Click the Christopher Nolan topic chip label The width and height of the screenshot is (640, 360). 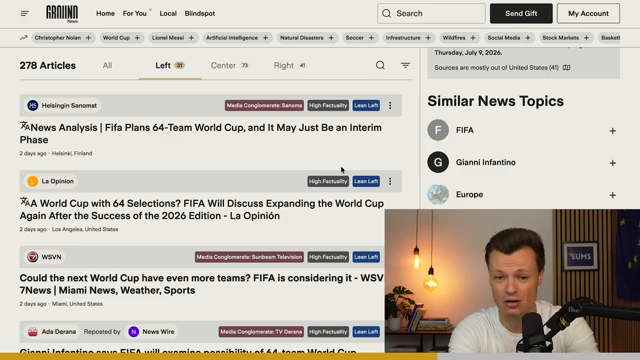(58, 38)
